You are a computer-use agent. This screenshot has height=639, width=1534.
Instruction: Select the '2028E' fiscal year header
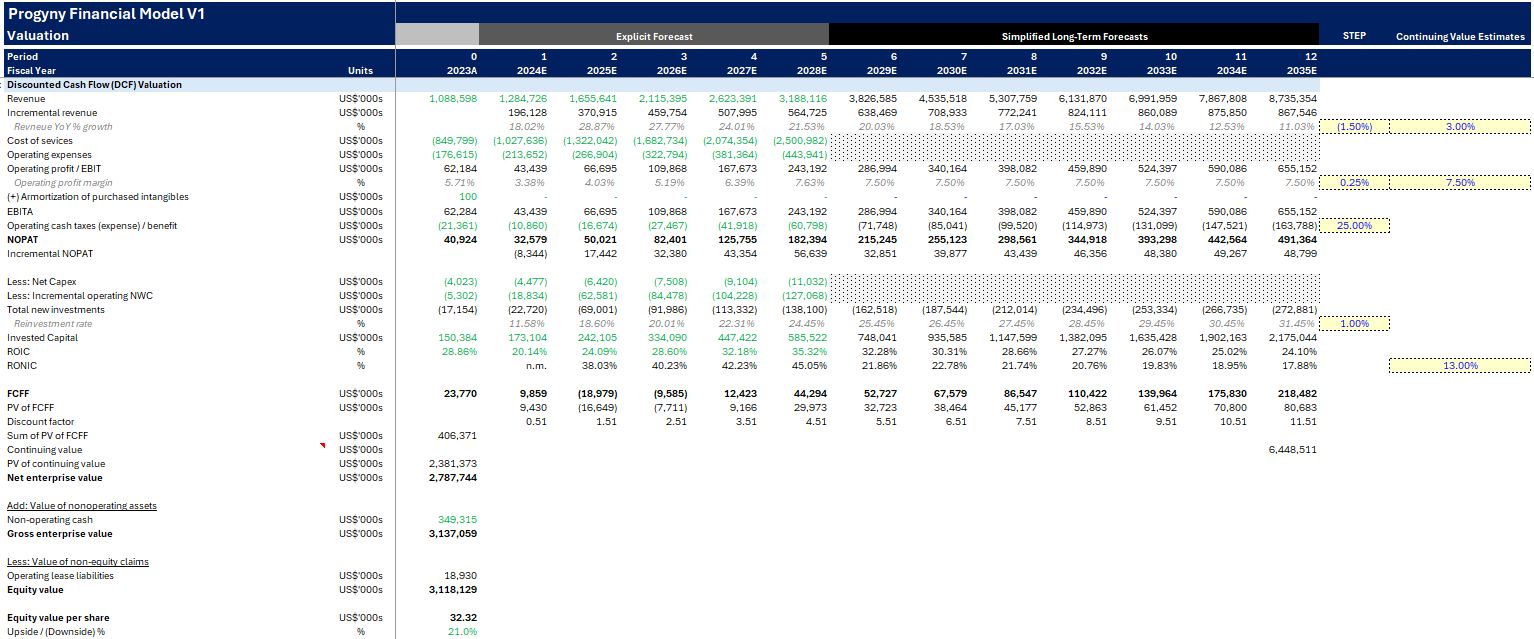coord(810,71)
